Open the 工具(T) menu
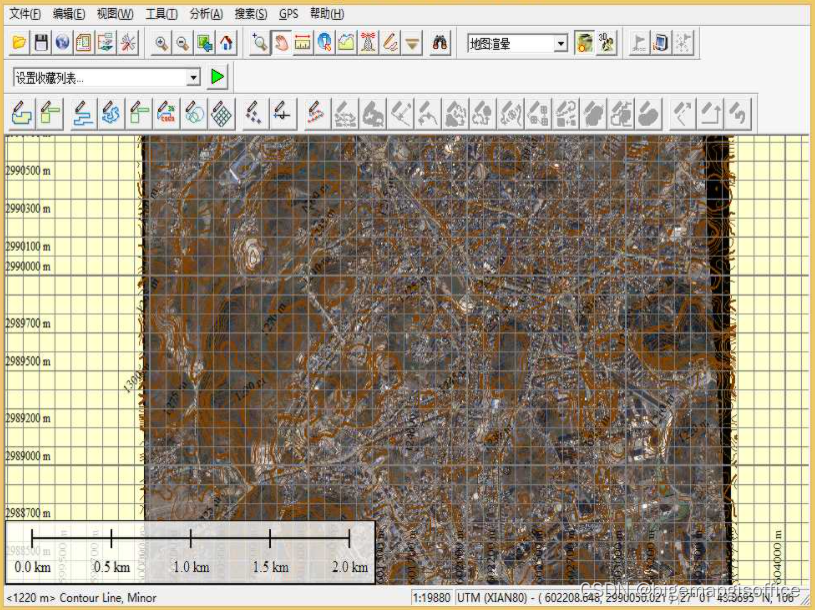 162,14
